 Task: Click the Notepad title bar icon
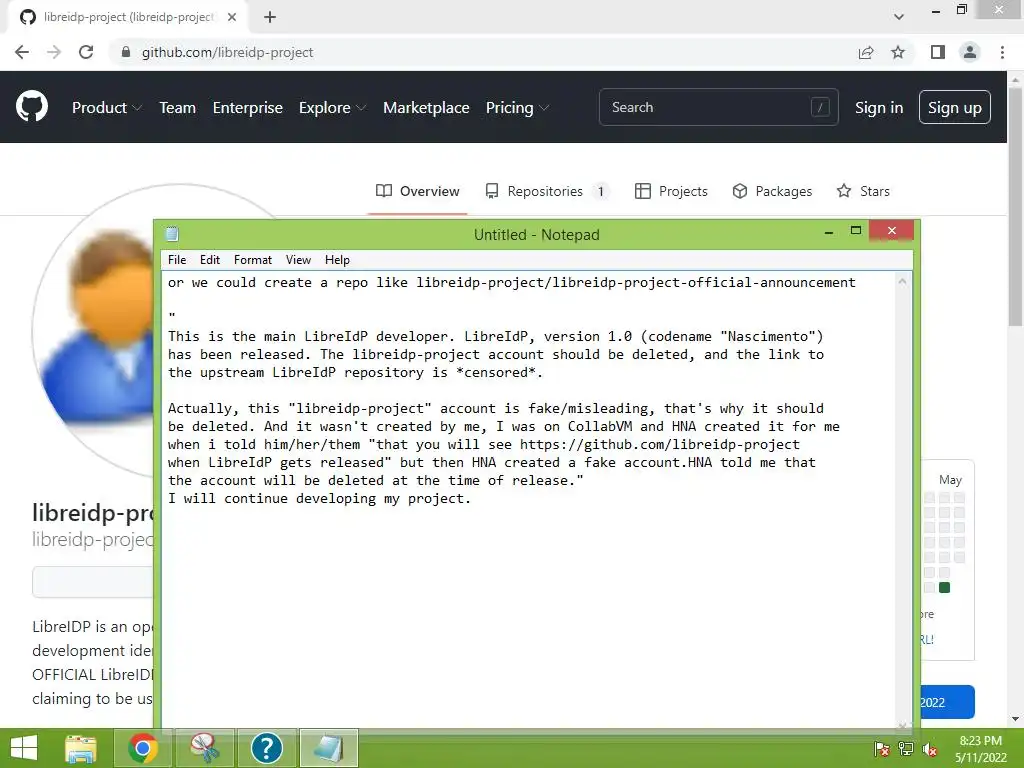coord(172,234)
